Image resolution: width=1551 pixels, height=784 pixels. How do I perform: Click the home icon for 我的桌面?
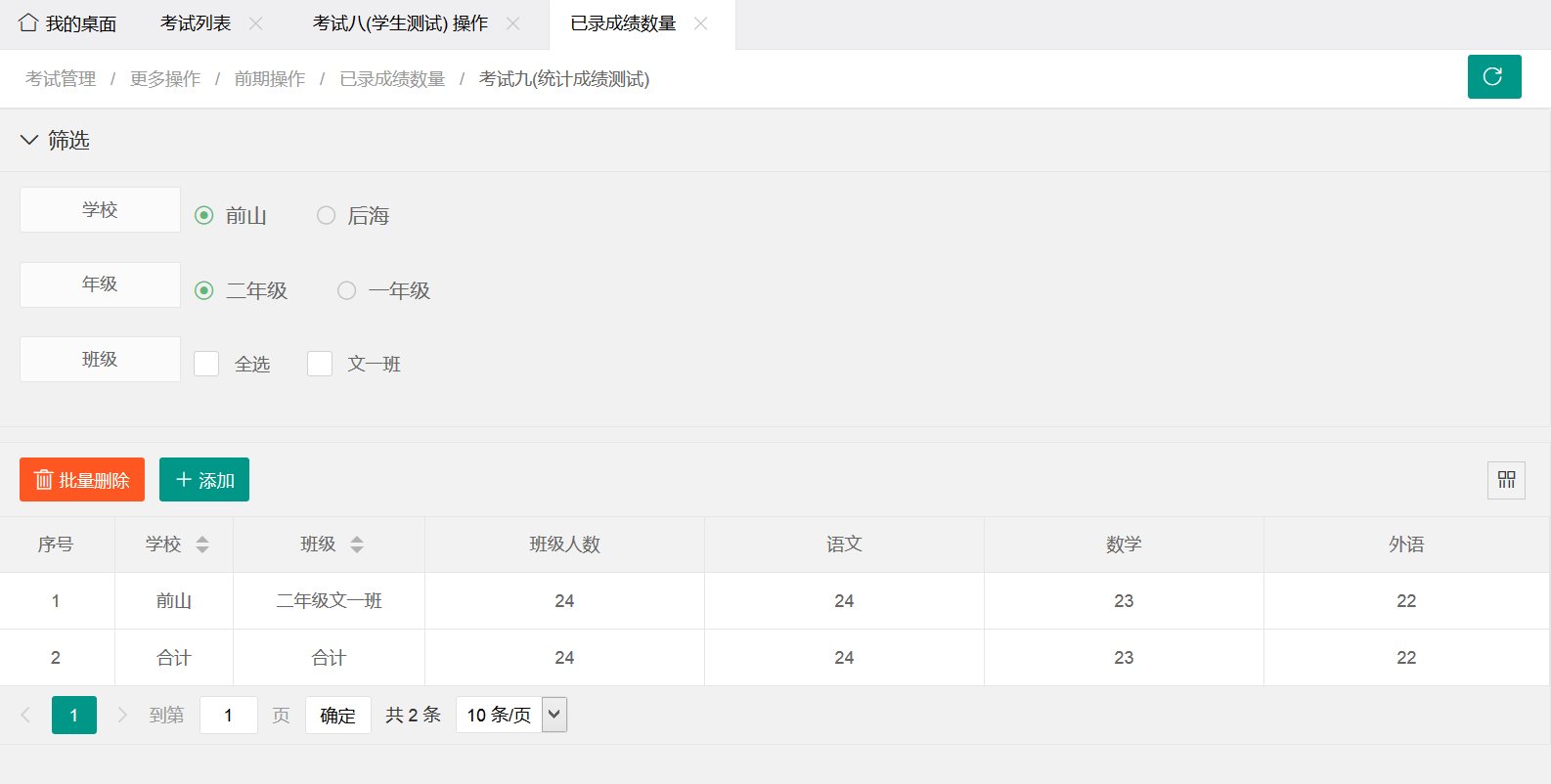click(28, 22)
